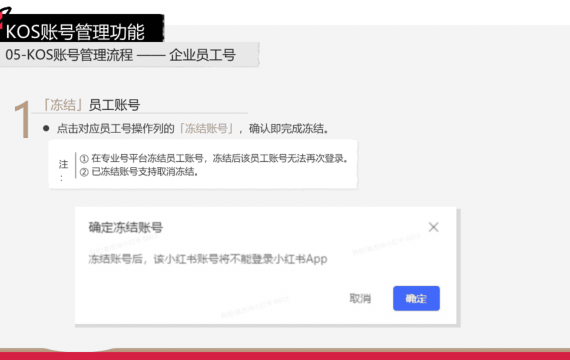Select the dialog title 确定冻结账号

pyautogui.click(x=126, y=228)
